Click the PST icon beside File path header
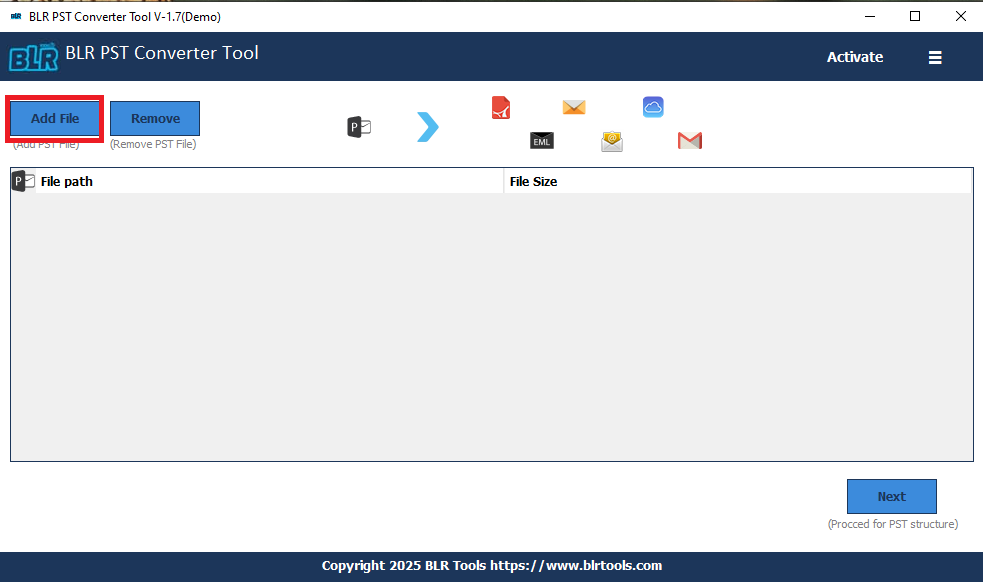 [x=21, y=181]
